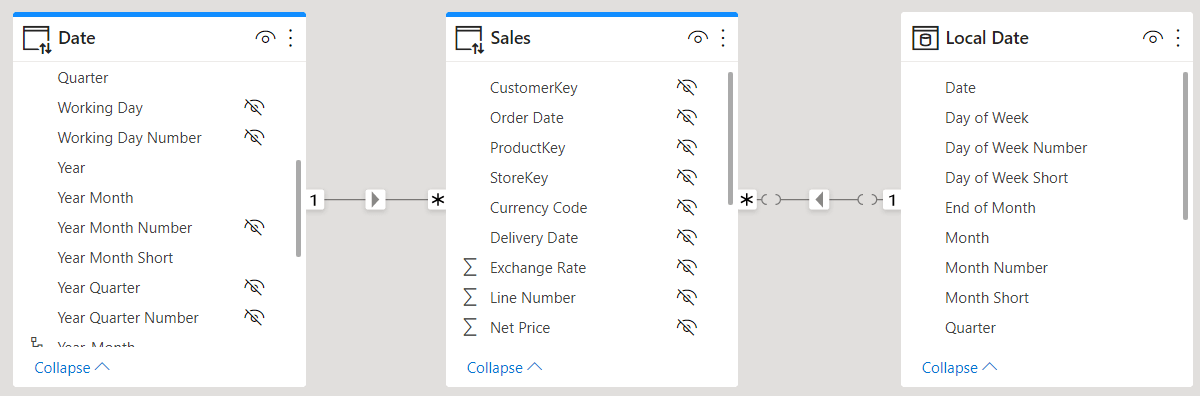Click the Sales table header icon
This screenshot has height=396, width=1200.
469,39
